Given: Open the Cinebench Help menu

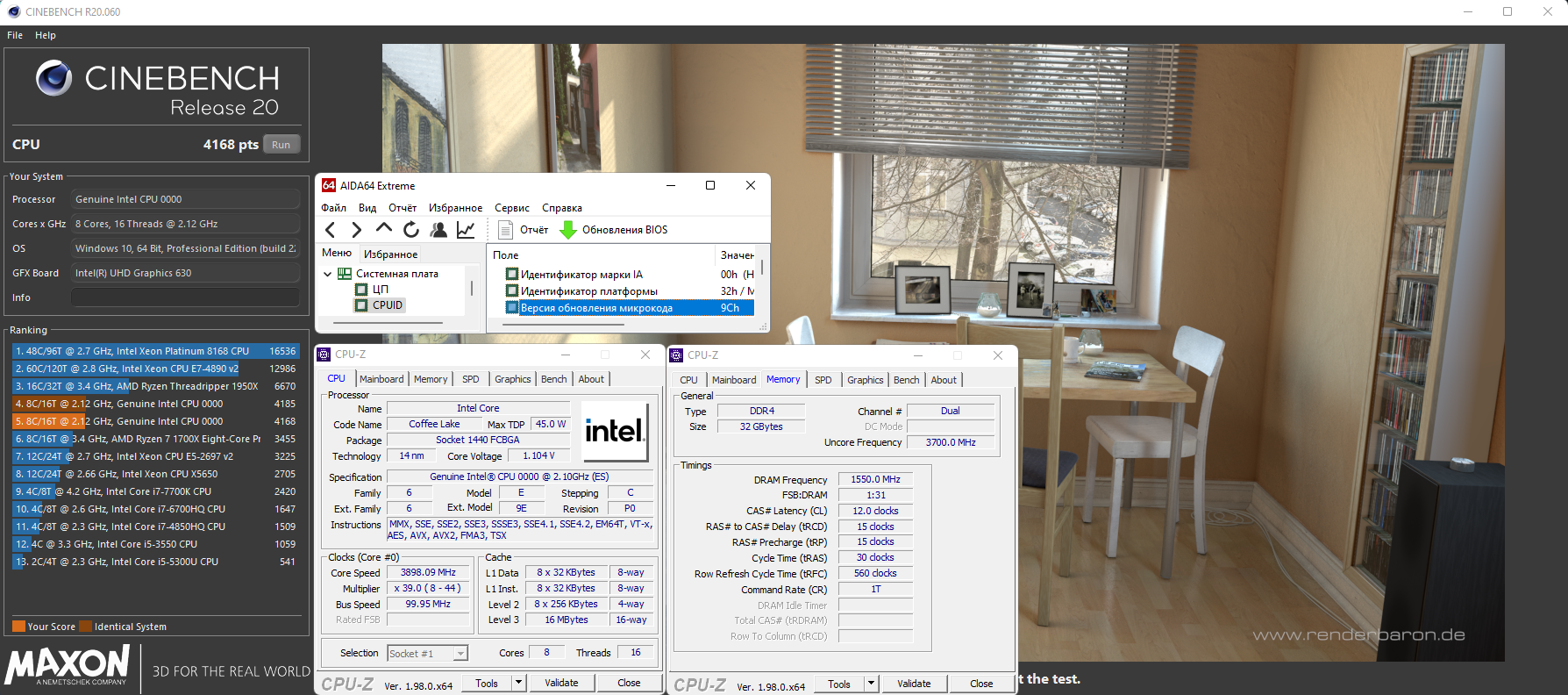Looking at the screenshot, I should [46, 35].
